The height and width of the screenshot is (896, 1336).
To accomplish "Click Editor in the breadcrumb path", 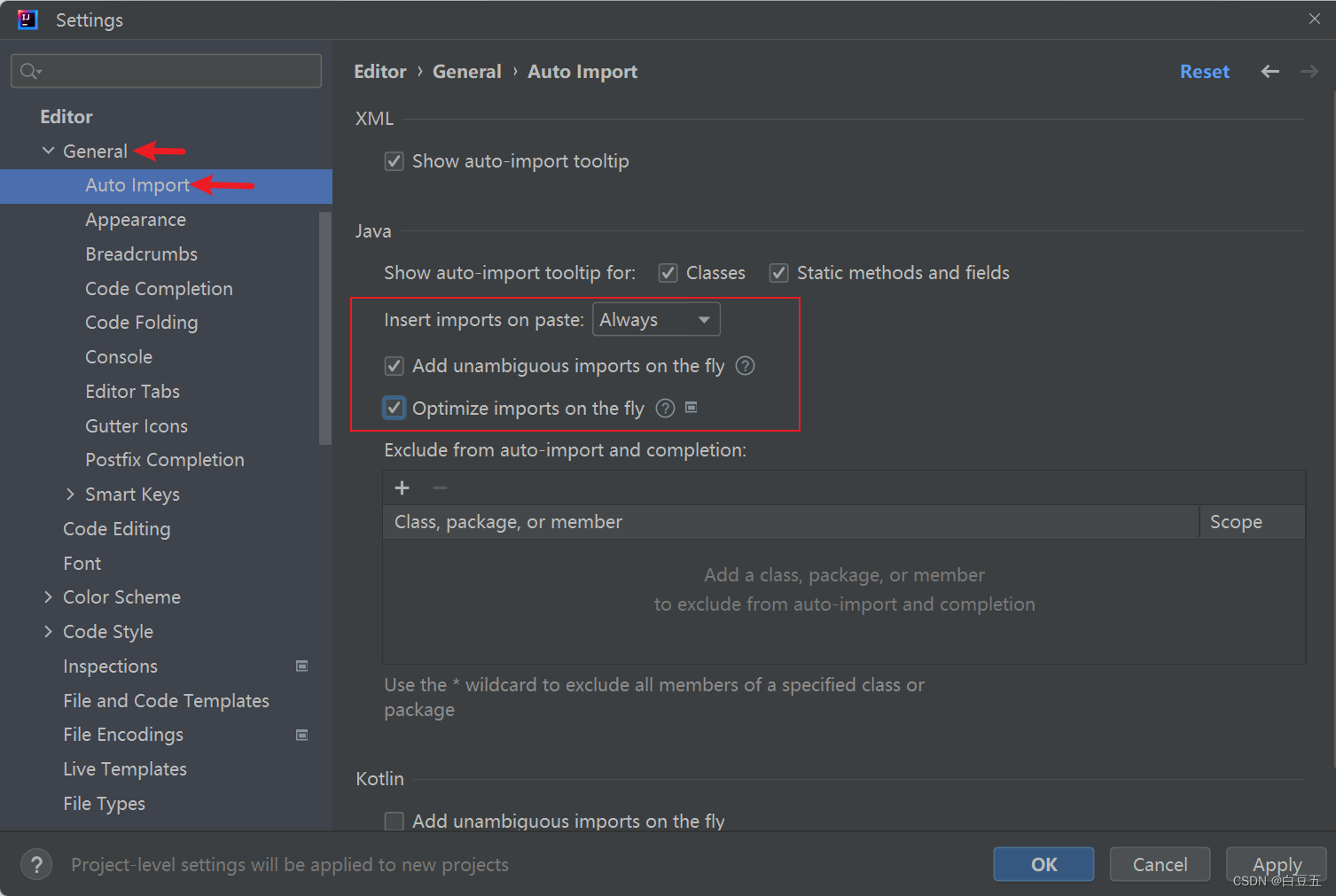I will [x=379, y=72].
